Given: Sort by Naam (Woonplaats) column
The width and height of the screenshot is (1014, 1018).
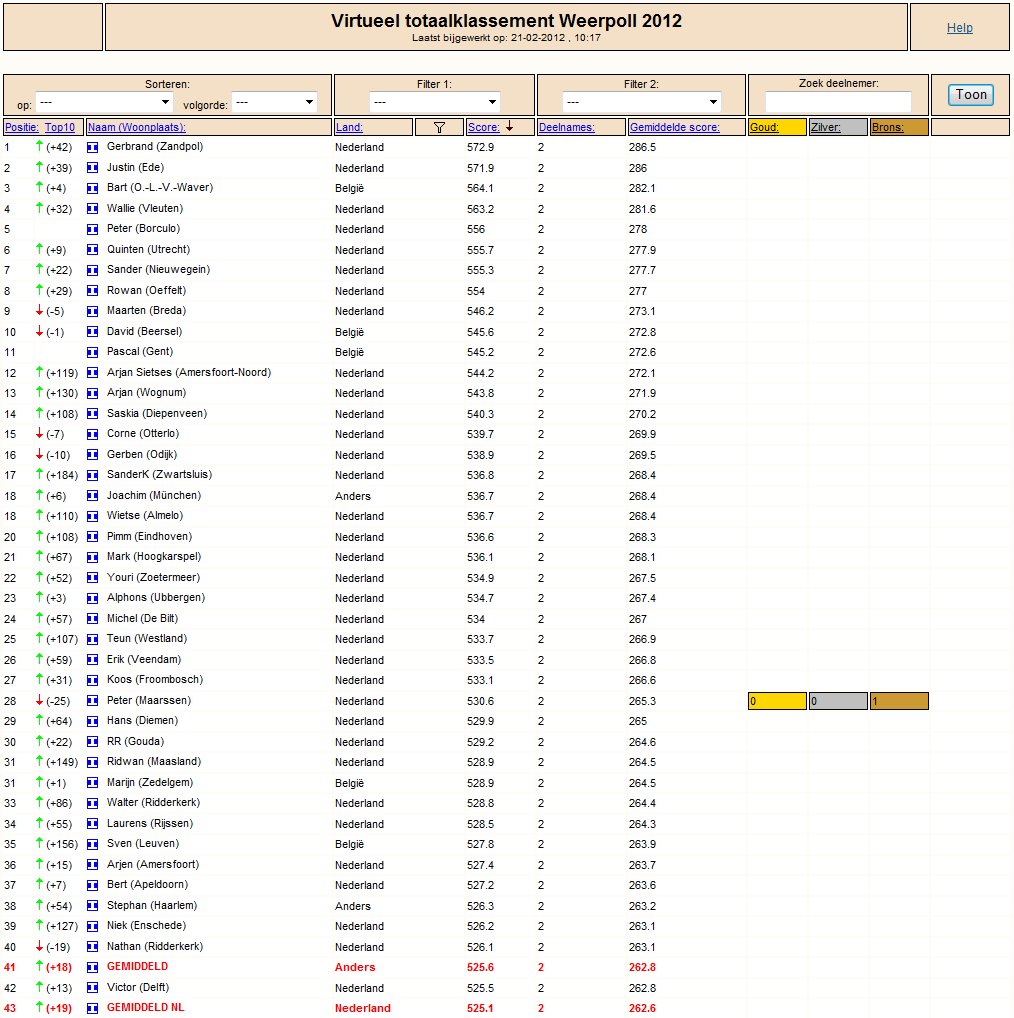Looking at the screenshot, I should [x=137, y=127].
